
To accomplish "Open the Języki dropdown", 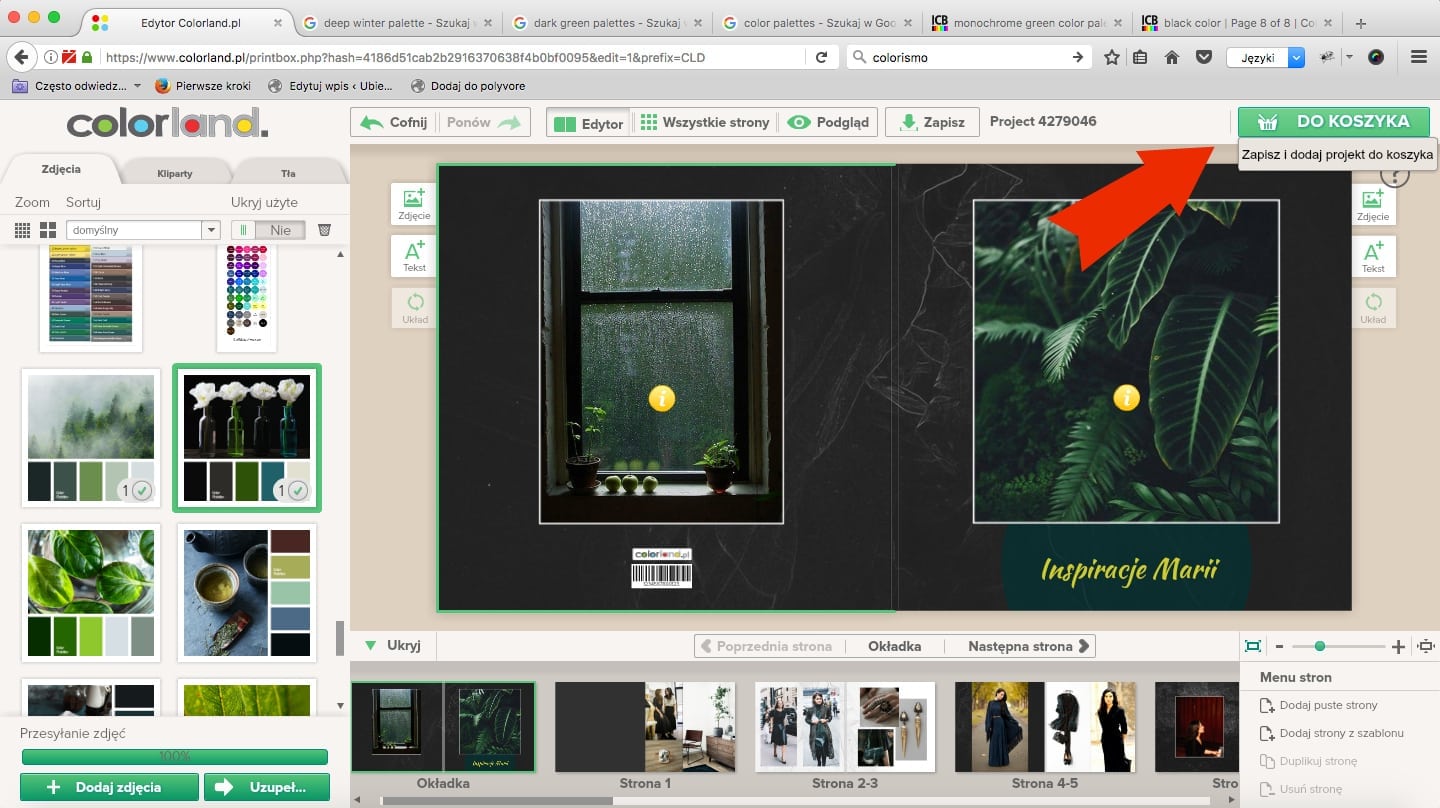I will (1266, 57).
